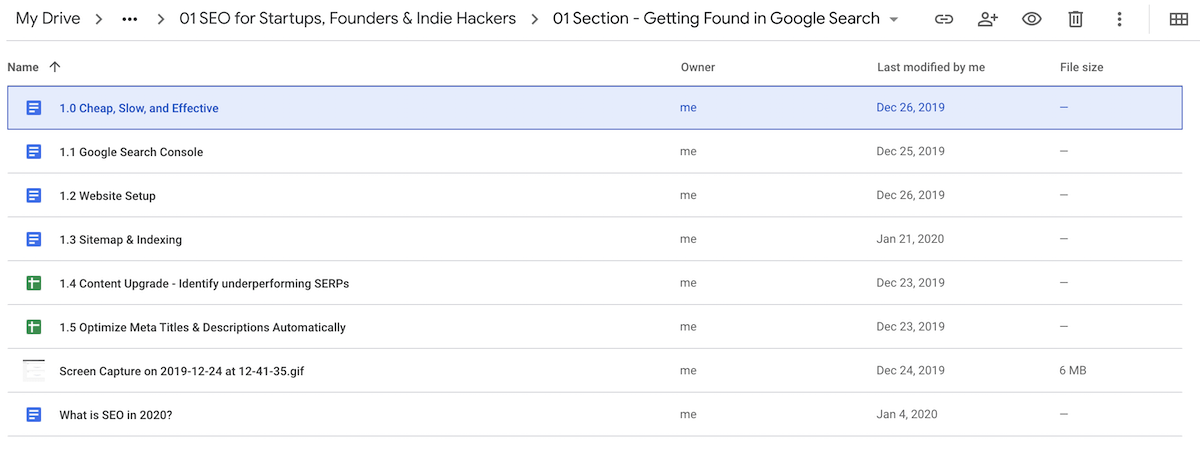Expand the current folder name dropdown arrow
1200x452 pixels.
[893, 20]
